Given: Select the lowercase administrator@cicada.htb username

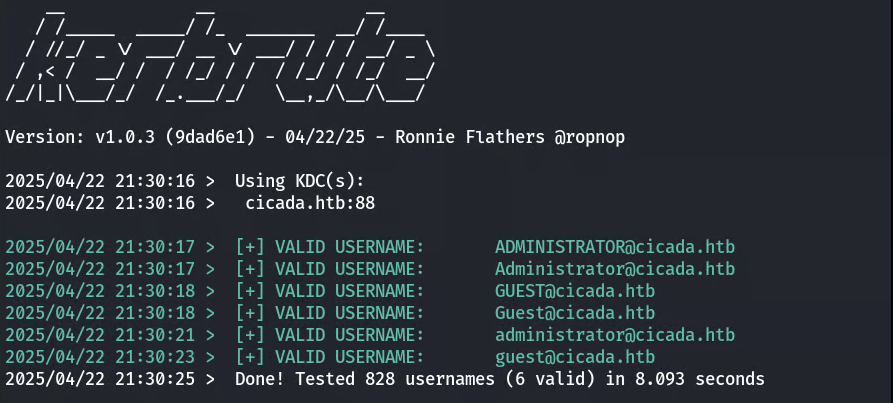Looking at the screenshot, I should click(x=615, y=334).
